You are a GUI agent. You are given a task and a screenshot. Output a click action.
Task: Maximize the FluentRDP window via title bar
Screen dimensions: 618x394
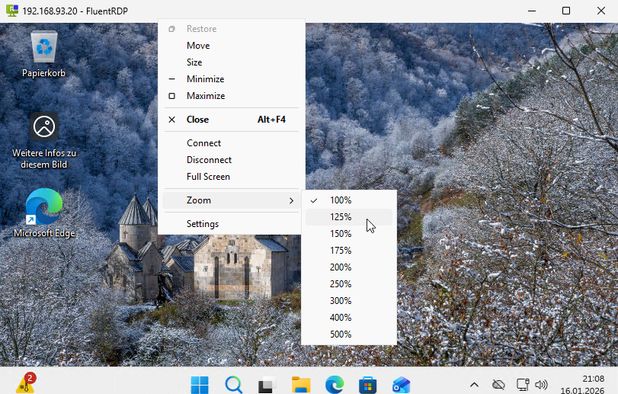[x=566, y=11]
